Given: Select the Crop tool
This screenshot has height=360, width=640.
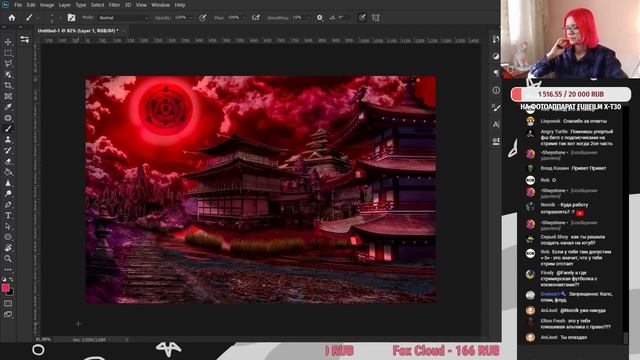Looking at the screenshot, I should coord(8,85).
